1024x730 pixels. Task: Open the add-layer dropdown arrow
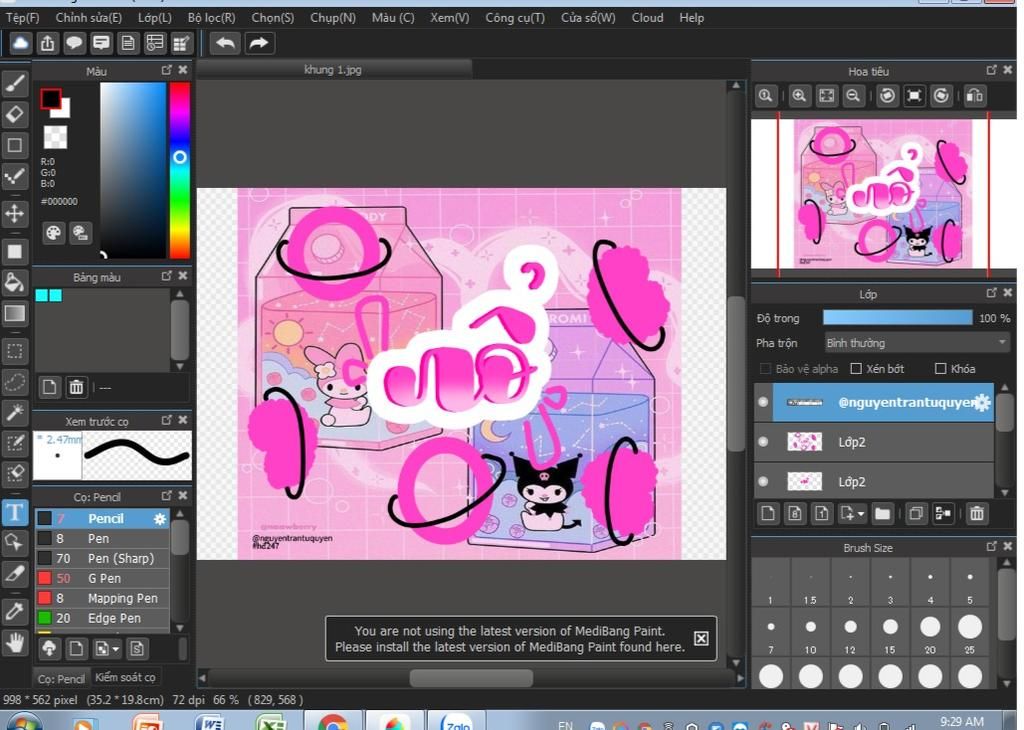[x=861, y=515]
